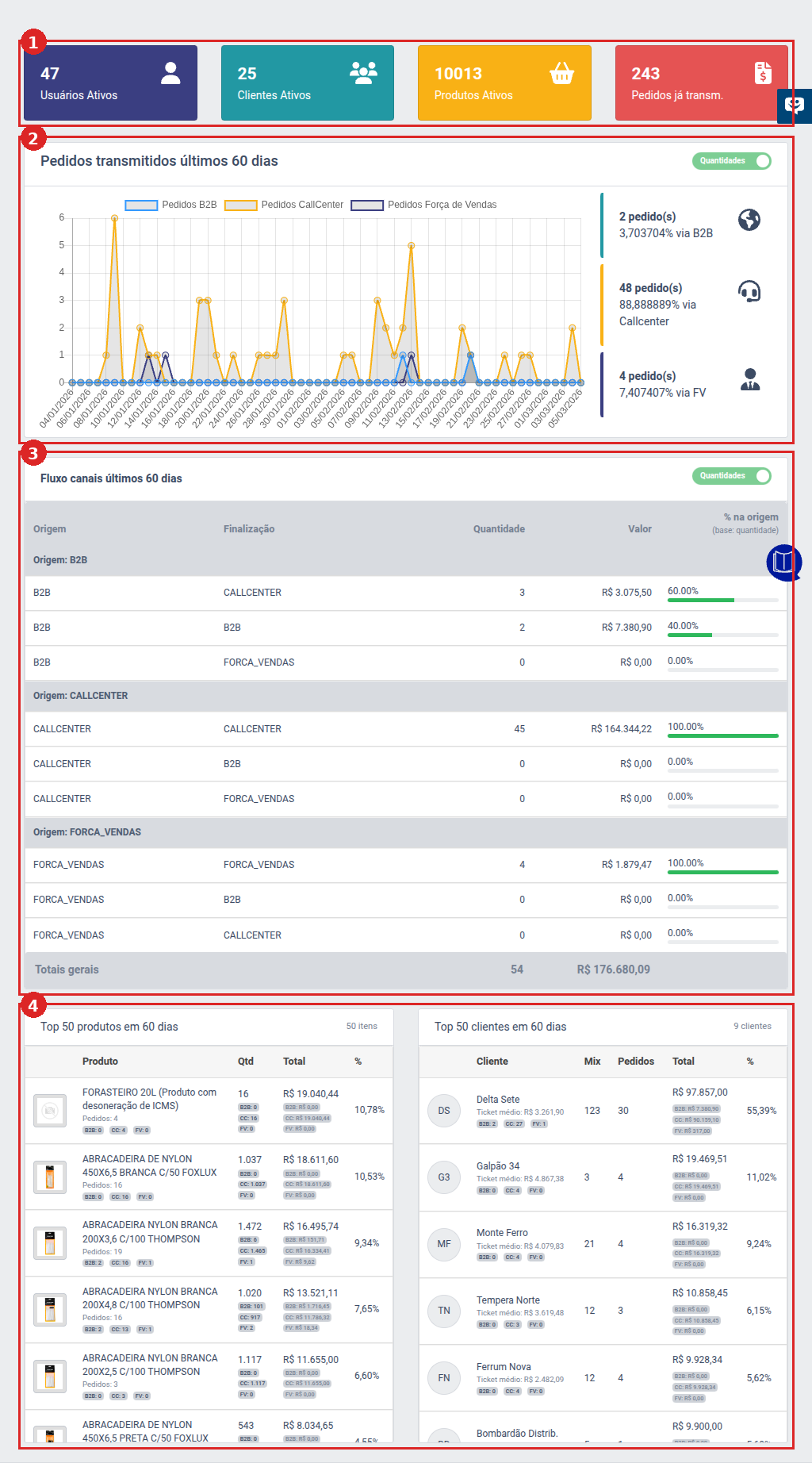
Task: Click the basket icon on Produtos Ativos card
Action: click(561, 73)
